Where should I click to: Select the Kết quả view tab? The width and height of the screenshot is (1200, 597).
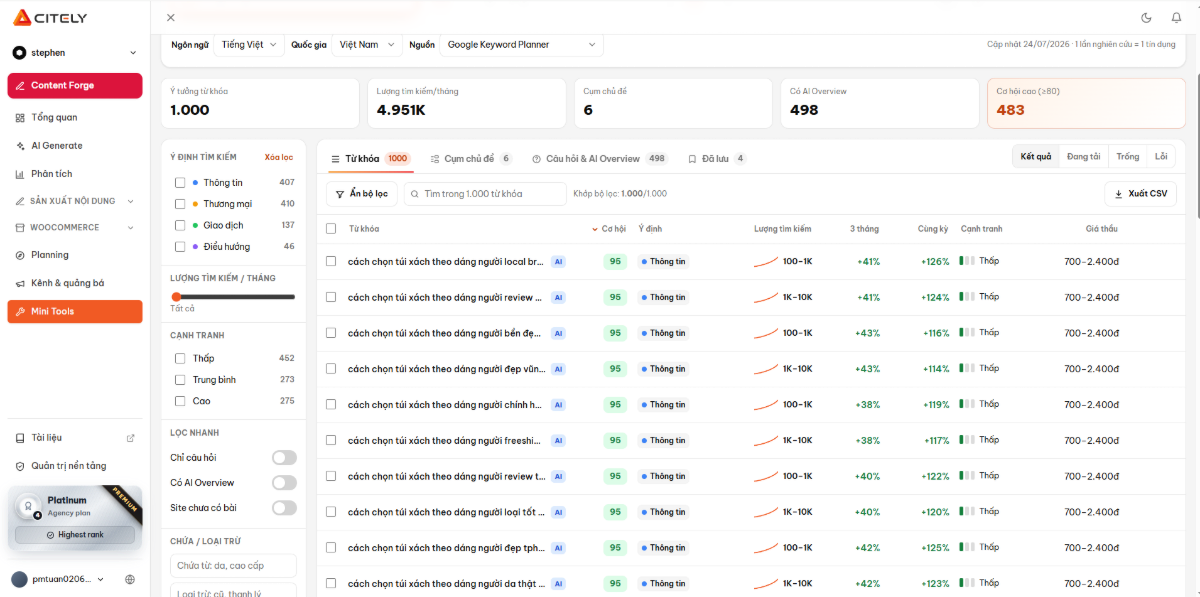pyautogui.click(x=1036, y=157)
